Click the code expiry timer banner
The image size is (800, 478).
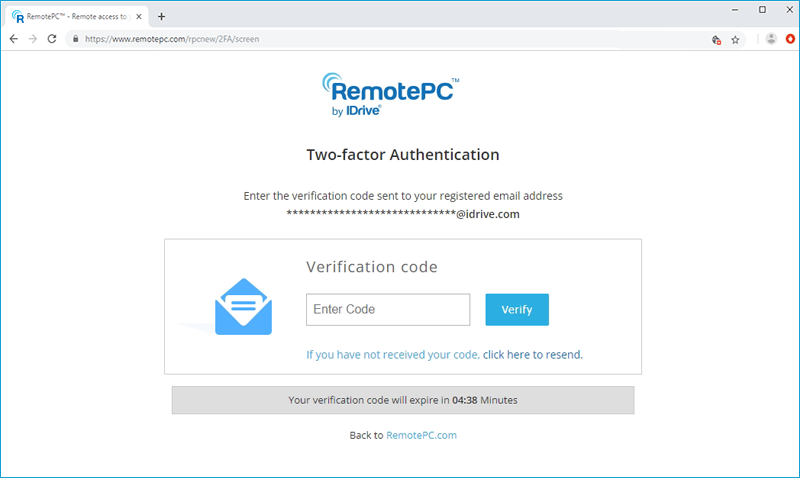tap(403, 400)
